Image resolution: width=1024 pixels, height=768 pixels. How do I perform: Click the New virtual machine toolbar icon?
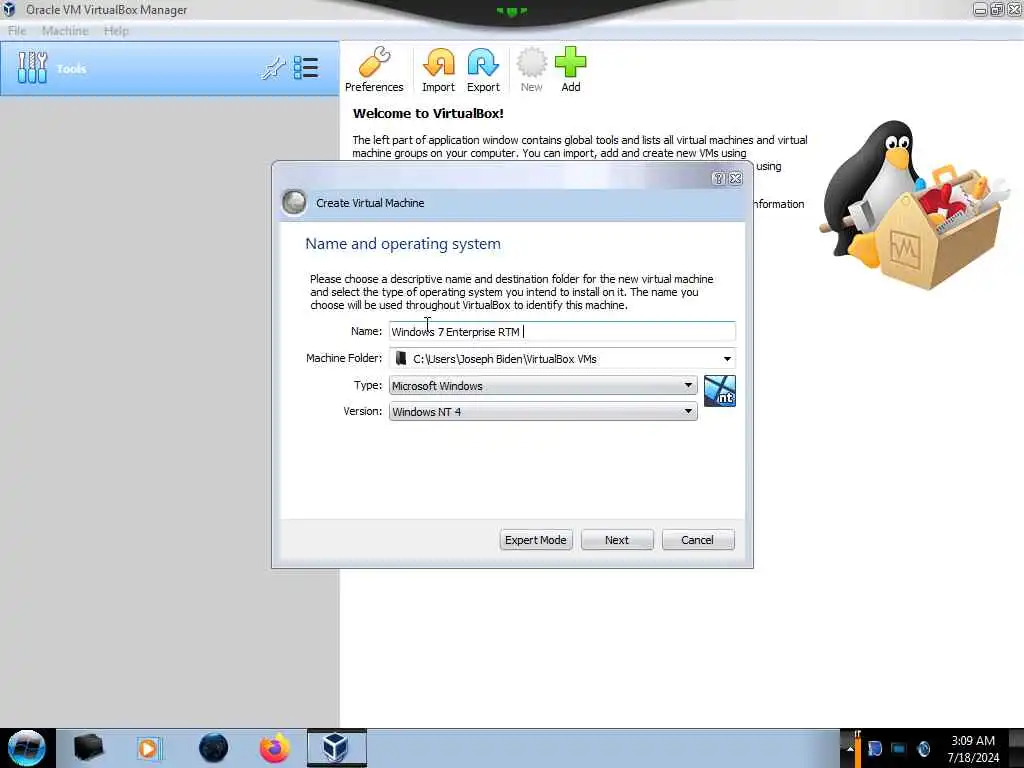[x=531, y=70]
